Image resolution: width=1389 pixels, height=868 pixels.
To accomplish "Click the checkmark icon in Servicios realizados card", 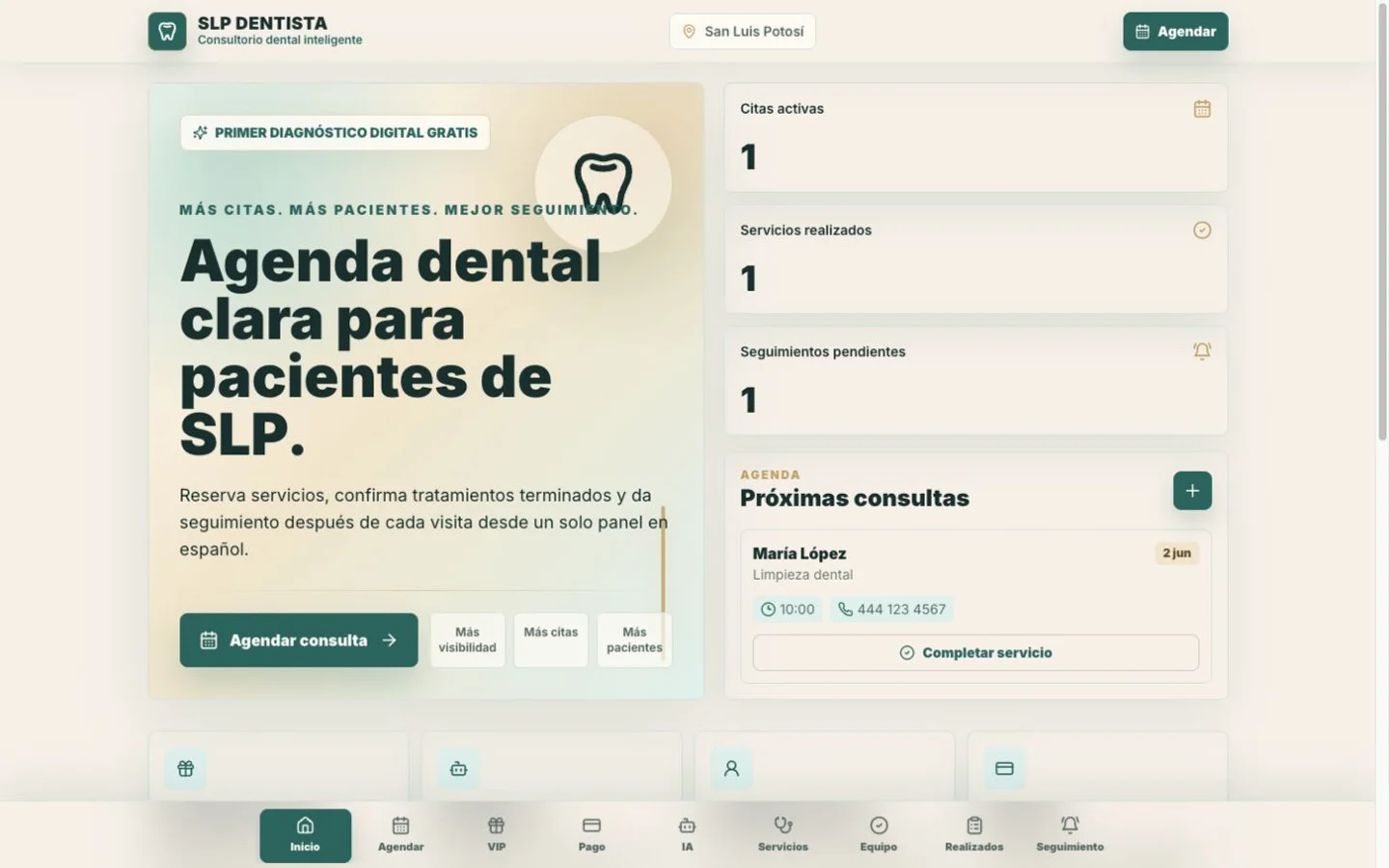I will click(1202, 231).
